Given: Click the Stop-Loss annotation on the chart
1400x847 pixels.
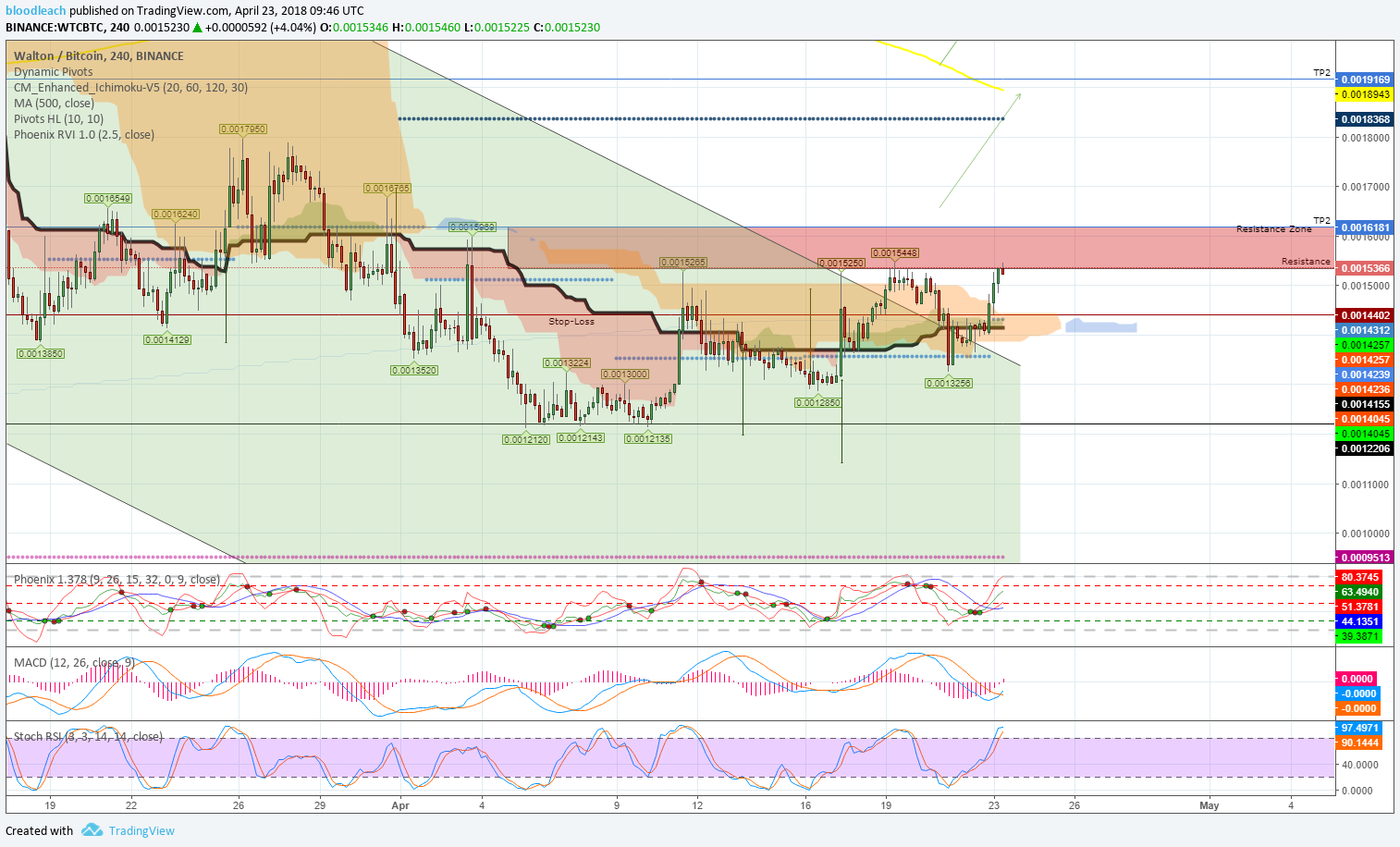Looking at the screenshot, I should [571, 322].
